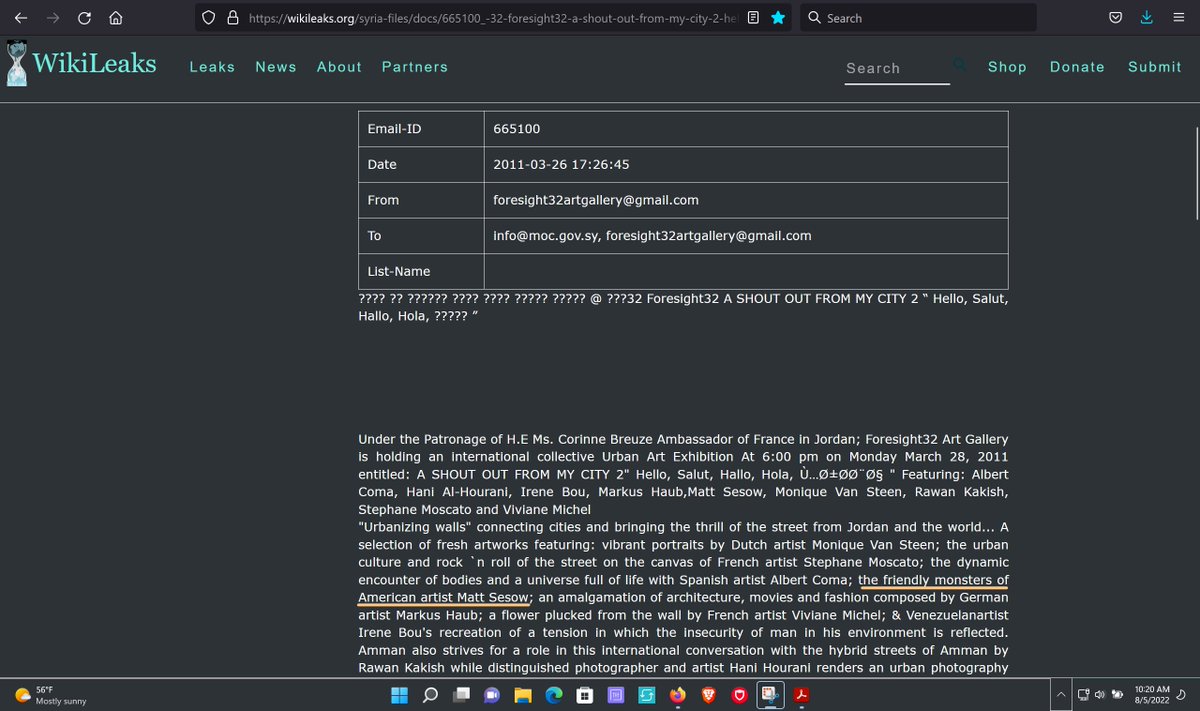
Task: Open Pocket save icon in toolbar
Action: [1116, 18]
